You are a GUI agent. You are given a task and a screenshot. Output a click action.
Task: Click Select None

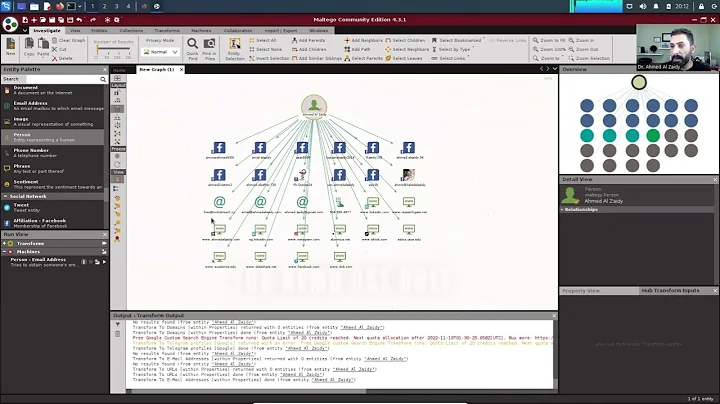pos(265,49)
